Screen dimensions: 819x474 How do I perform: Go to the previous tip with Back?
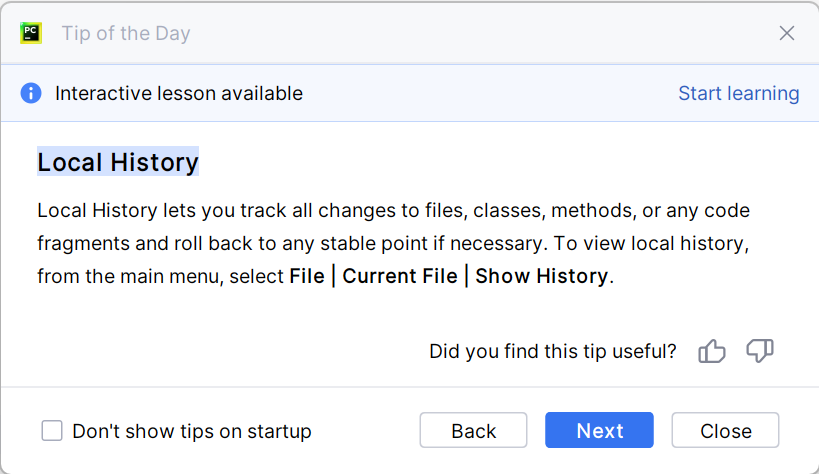(x=473, y=431)
